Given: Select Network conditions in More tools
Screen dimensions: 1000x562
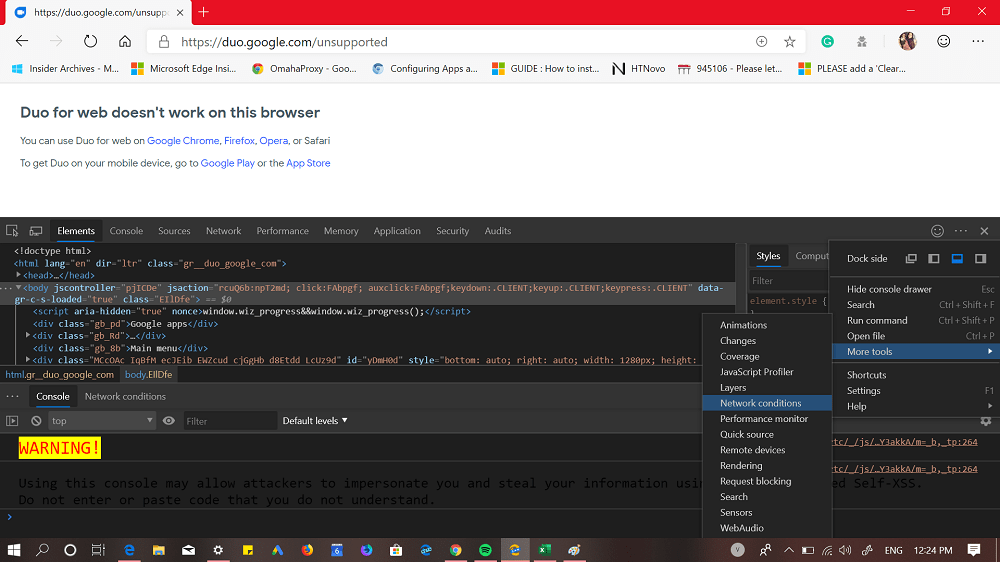Looking at the screenshot, I should (x=767, y=403).
